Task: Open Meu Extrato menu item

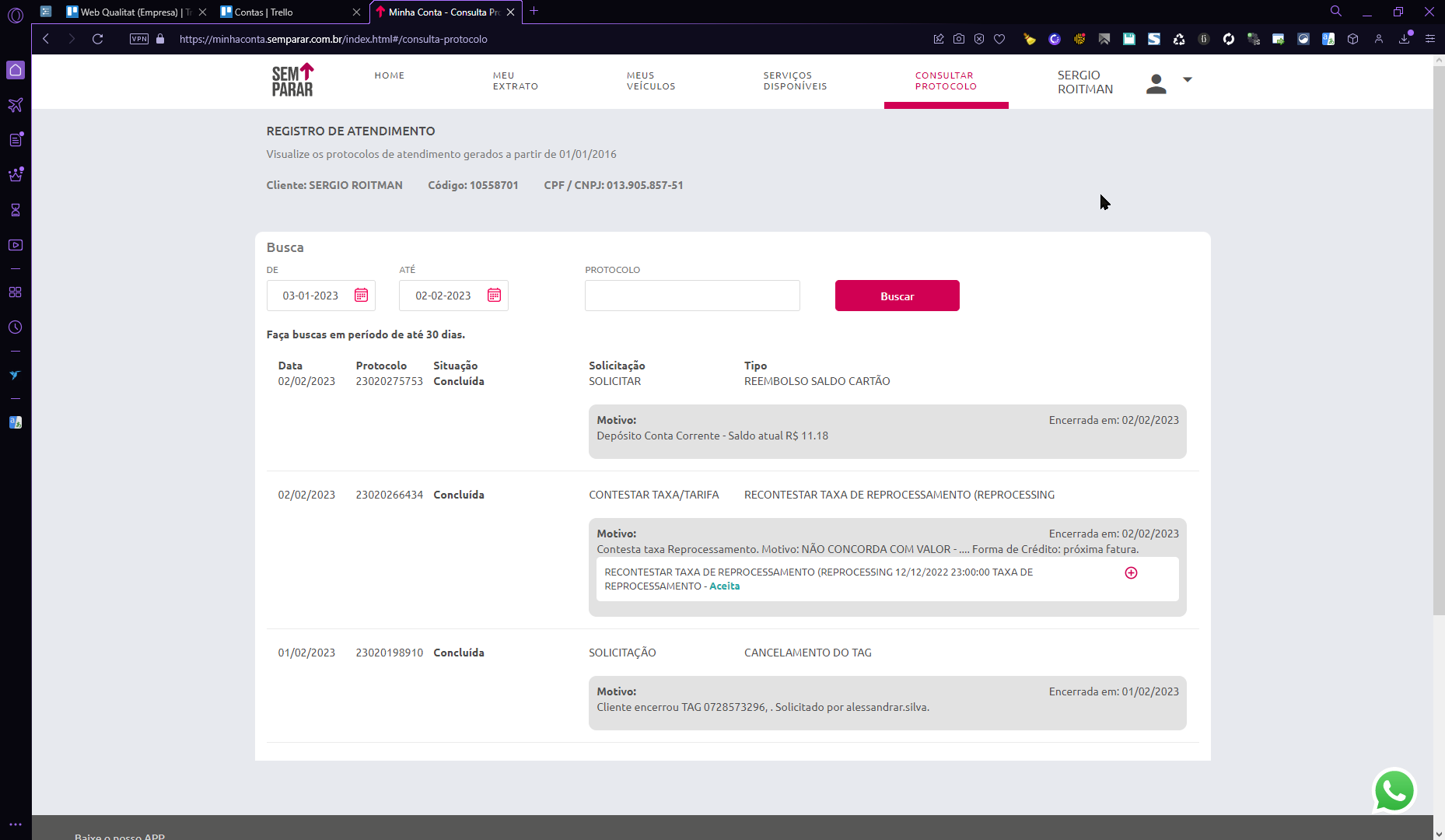Action: (x=515, y=81)
